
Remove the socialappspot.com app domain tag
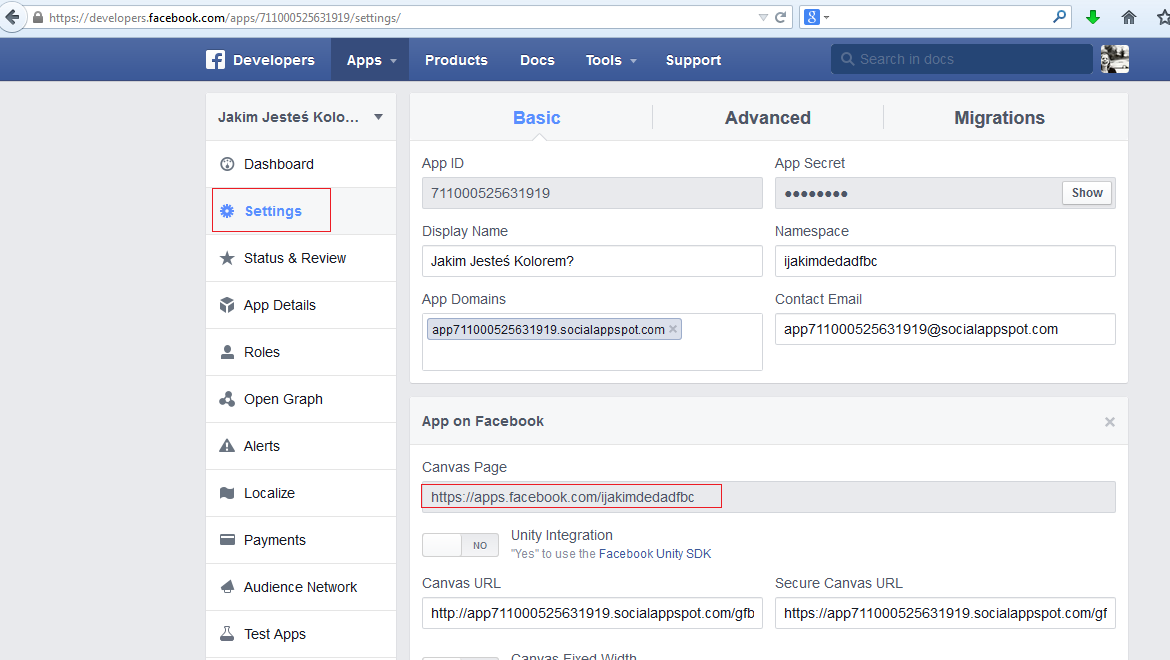click(x=673, y=329)
